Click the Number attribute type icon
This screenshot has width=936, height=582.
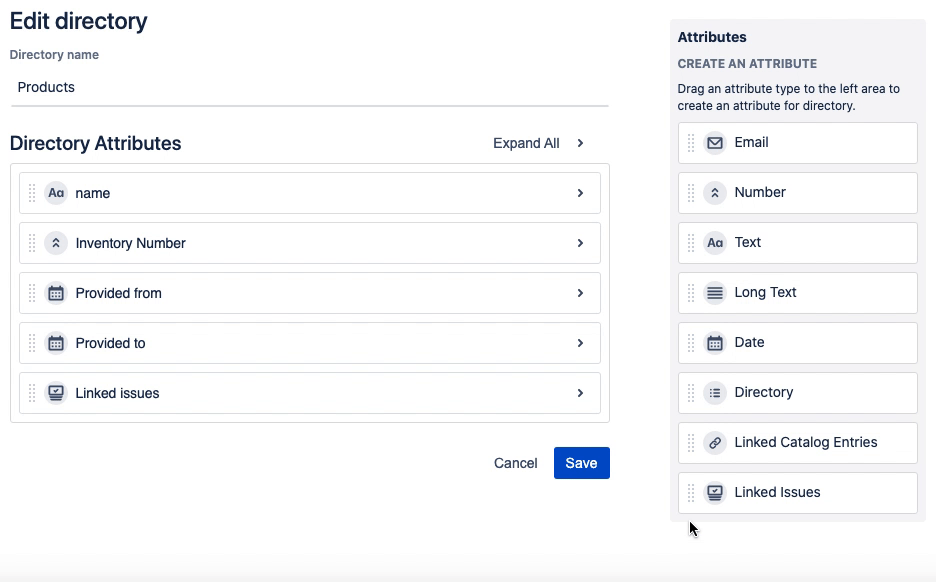(714, 193)
